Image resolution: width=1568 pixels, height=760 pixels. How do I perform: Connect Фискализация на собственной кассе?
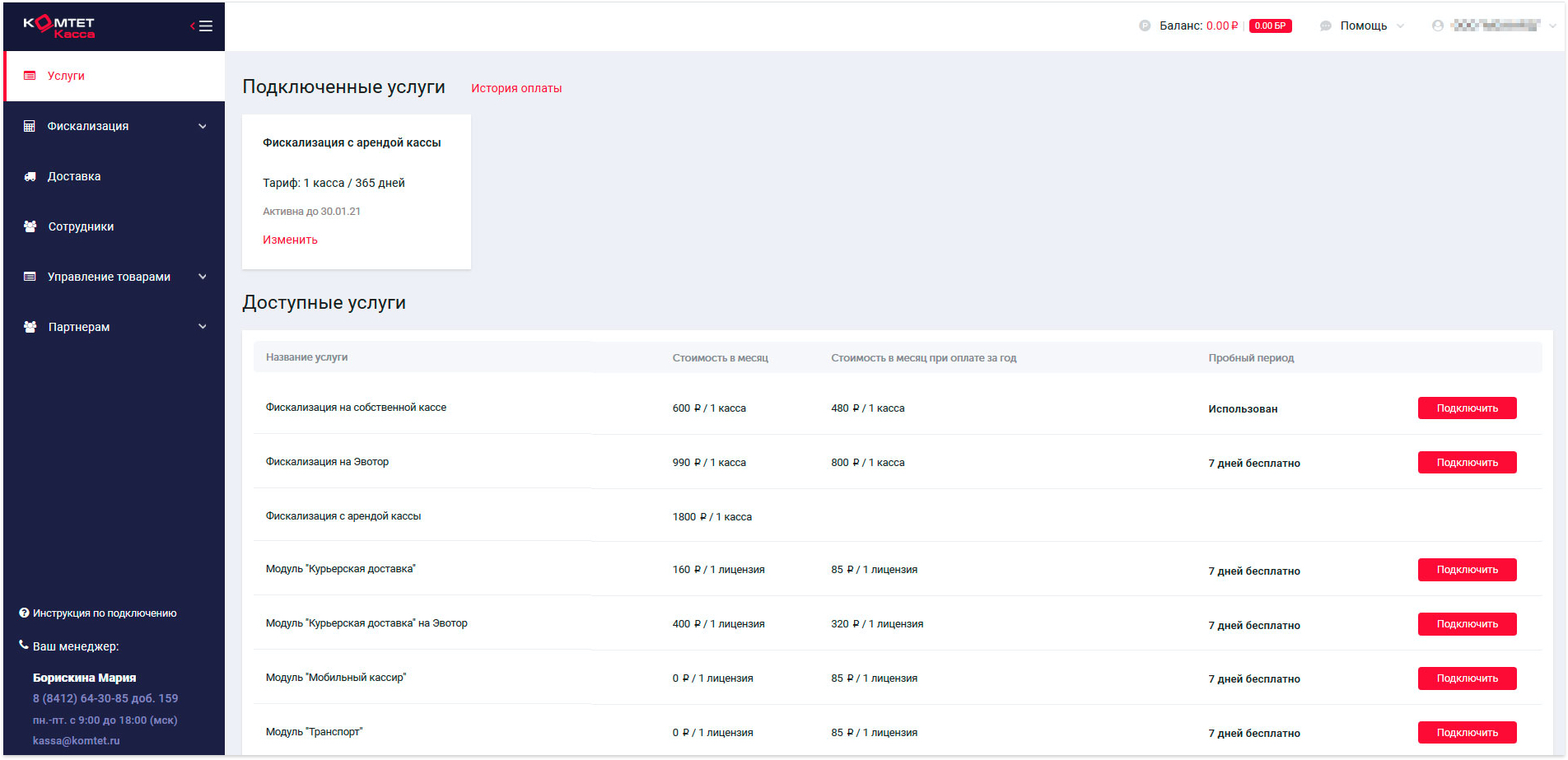(x=1467, y=408)
